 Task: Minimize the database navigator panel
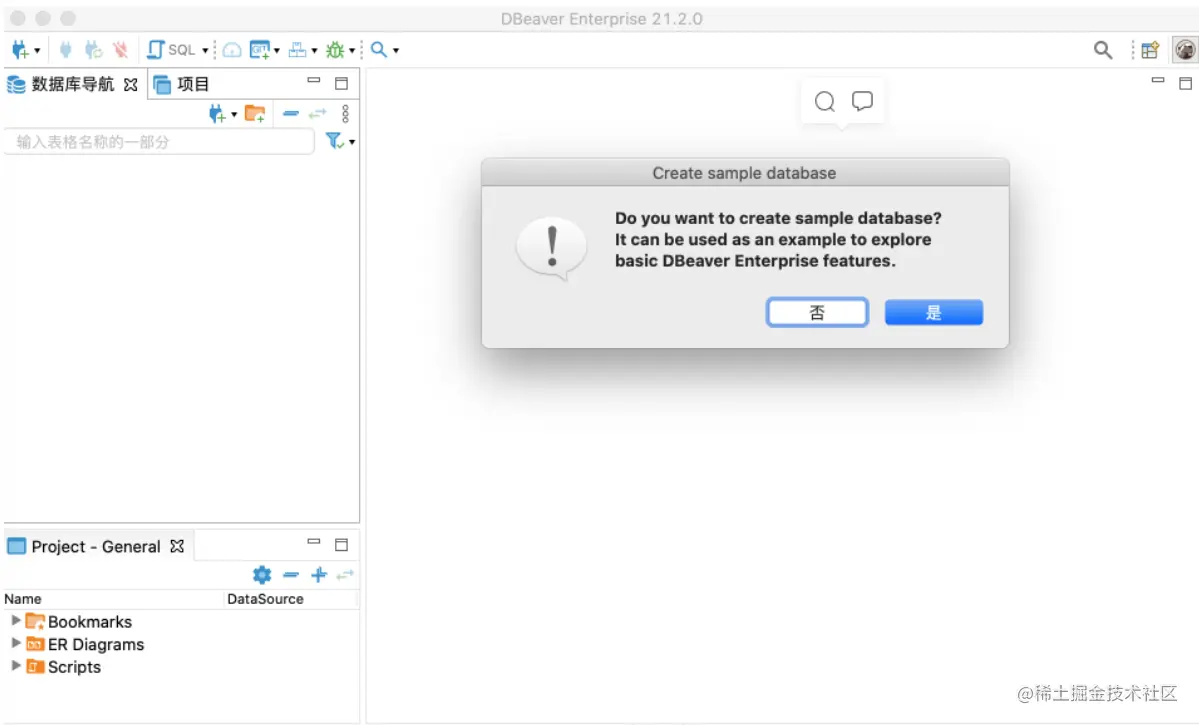tap(314, 80)
